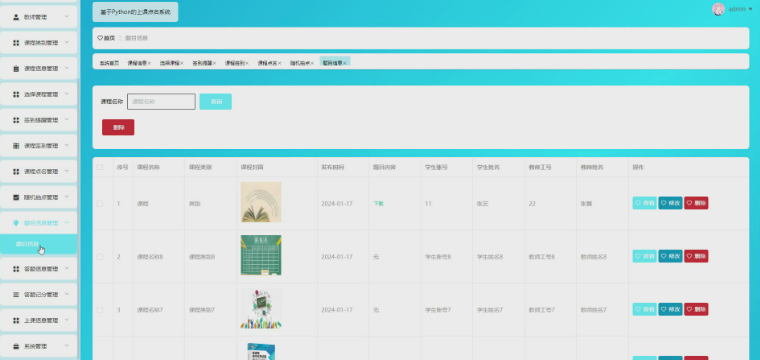Expand the 教师管理 chevron

pos(67,17)
